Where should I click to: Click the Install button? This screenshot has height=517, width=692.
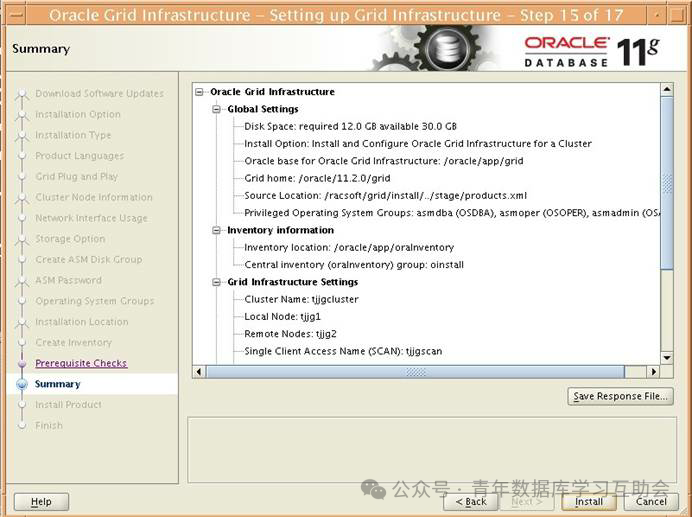pyautogui.click(x=589, y=502)
